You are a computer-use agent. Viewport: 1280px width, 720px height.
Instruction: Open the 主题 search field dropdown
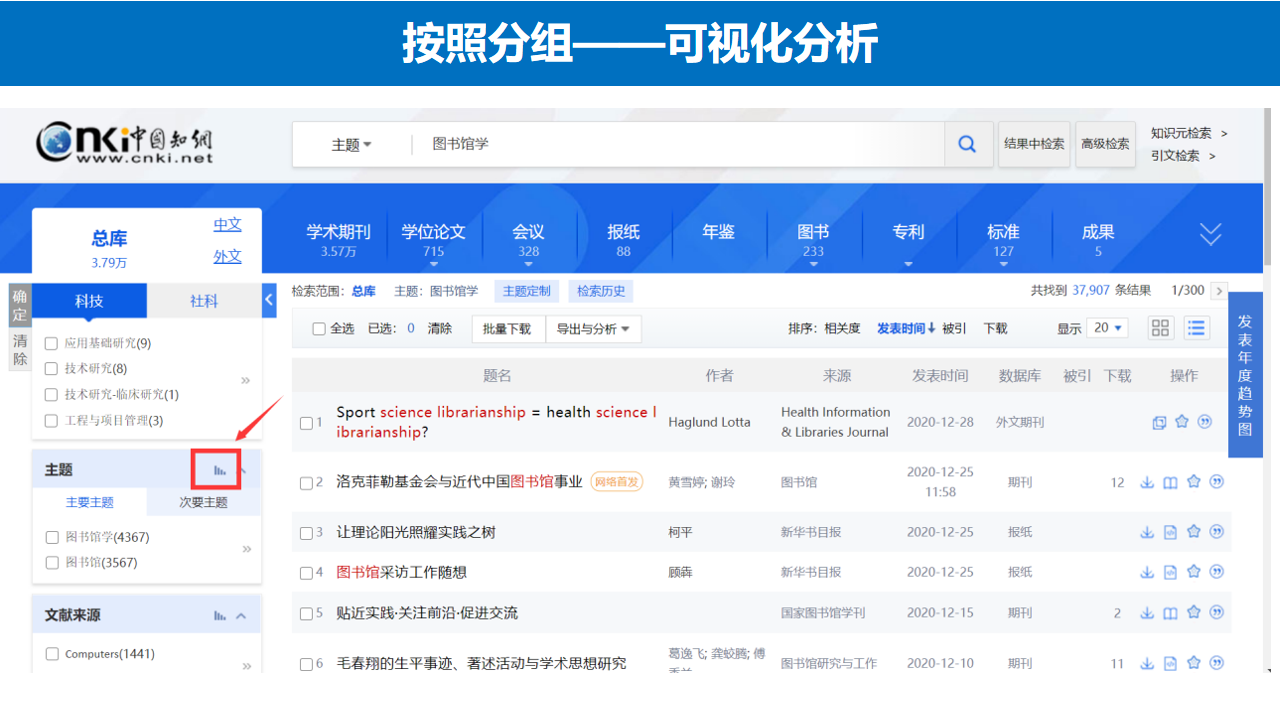point(351,145)
